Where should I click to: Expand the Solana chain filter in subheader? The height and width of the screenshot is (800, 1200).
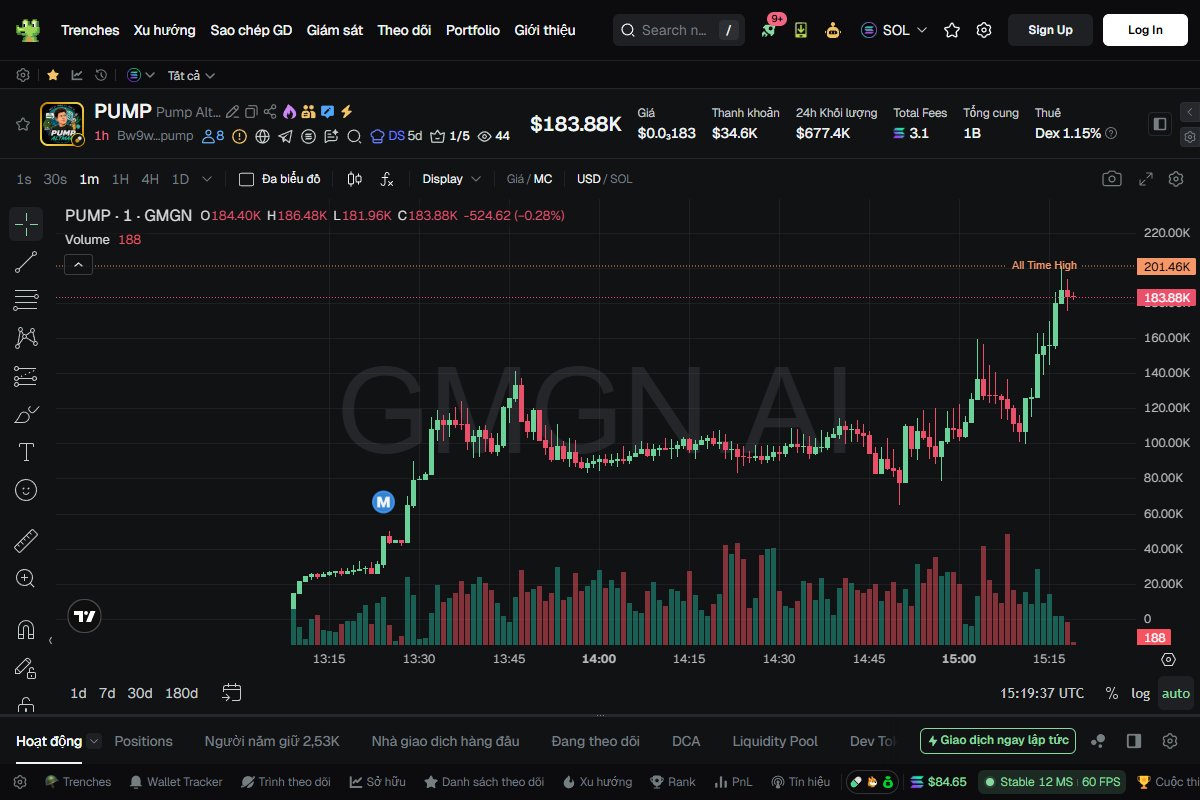click(141, 75)
